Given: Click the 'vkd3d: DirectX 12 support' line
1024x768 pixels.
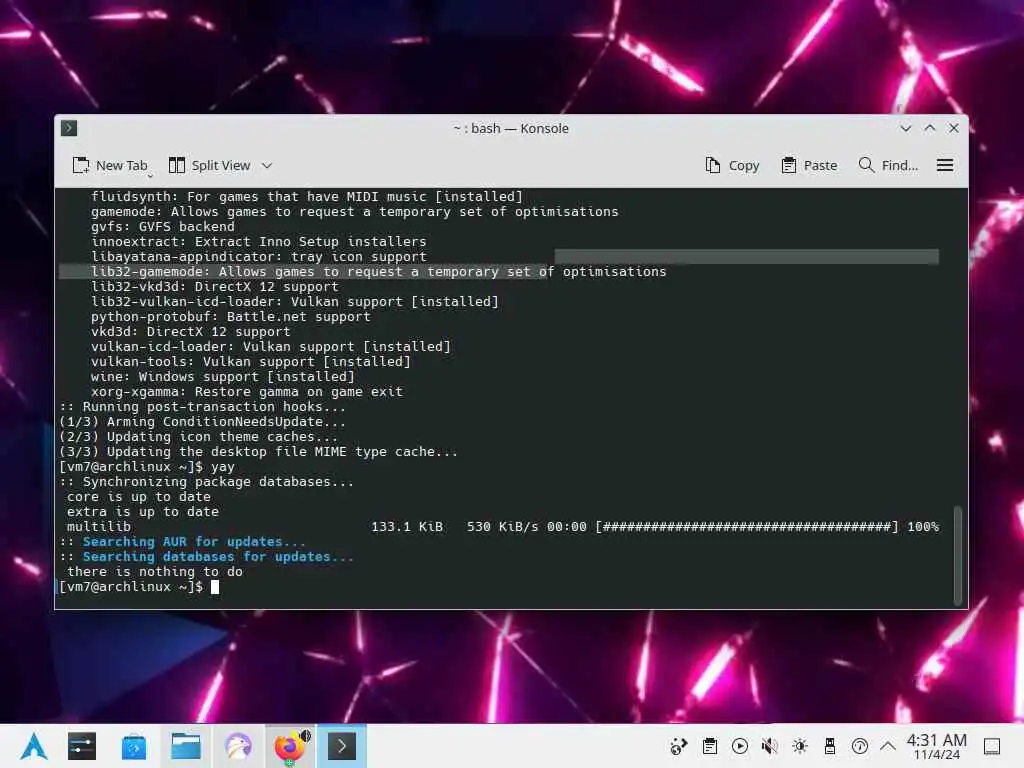Looking at the screenshot, I should click(x=190, y=332).
